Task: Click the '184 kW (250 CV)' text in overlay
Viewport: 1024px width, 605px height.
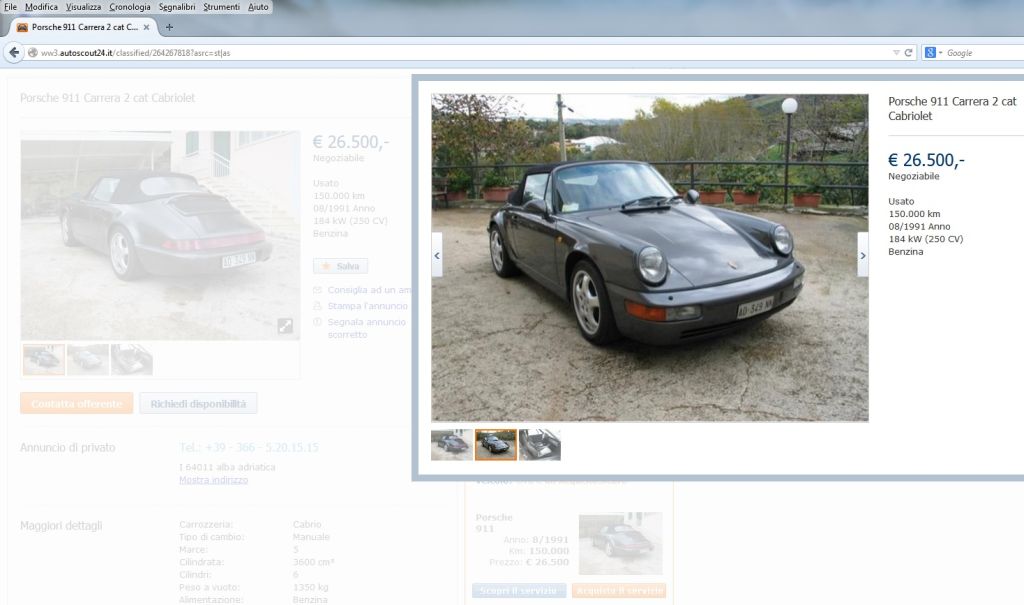Action: click(925, 238)
